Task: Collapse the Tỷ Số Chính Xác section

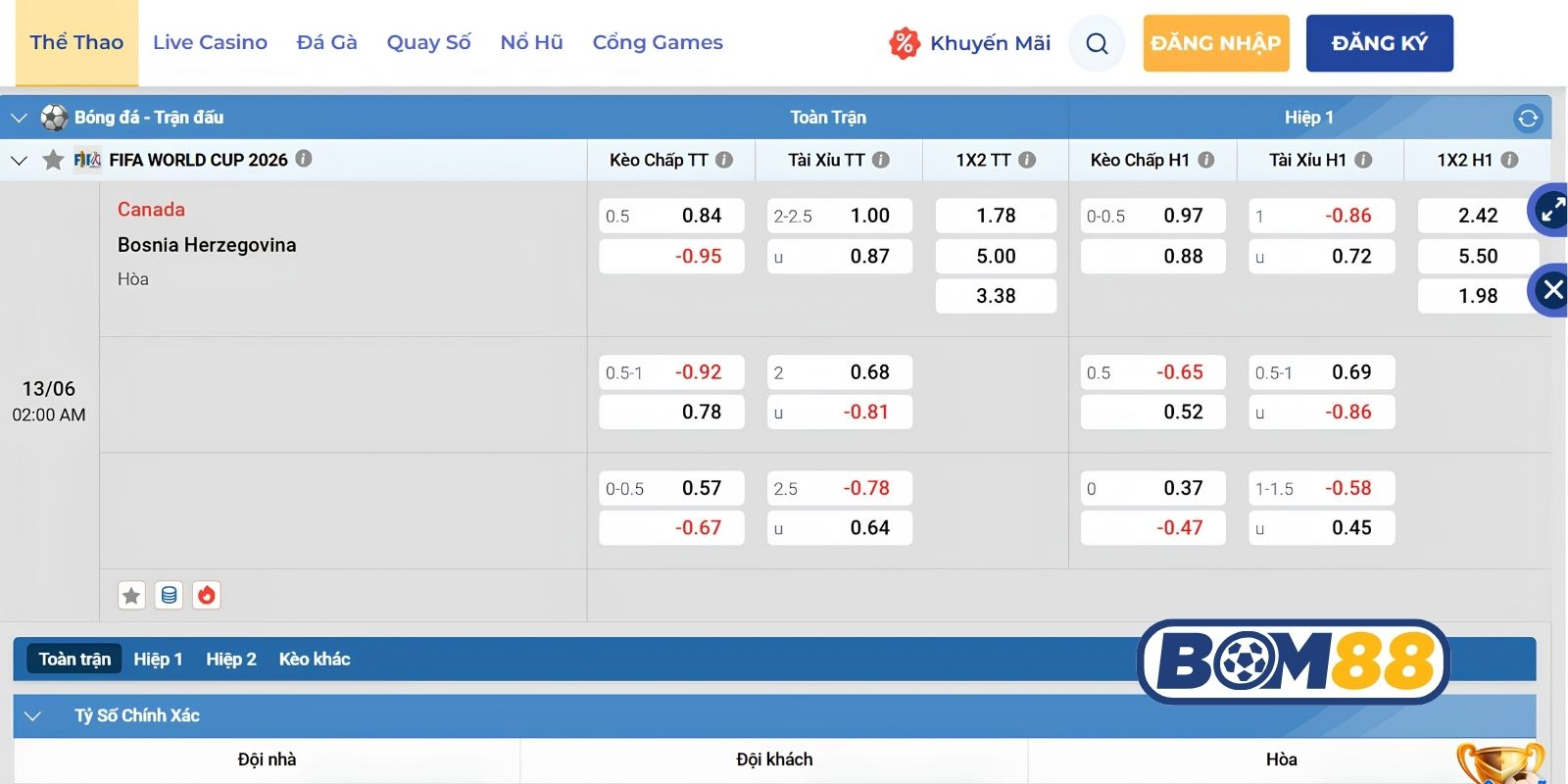Action: 32,716
